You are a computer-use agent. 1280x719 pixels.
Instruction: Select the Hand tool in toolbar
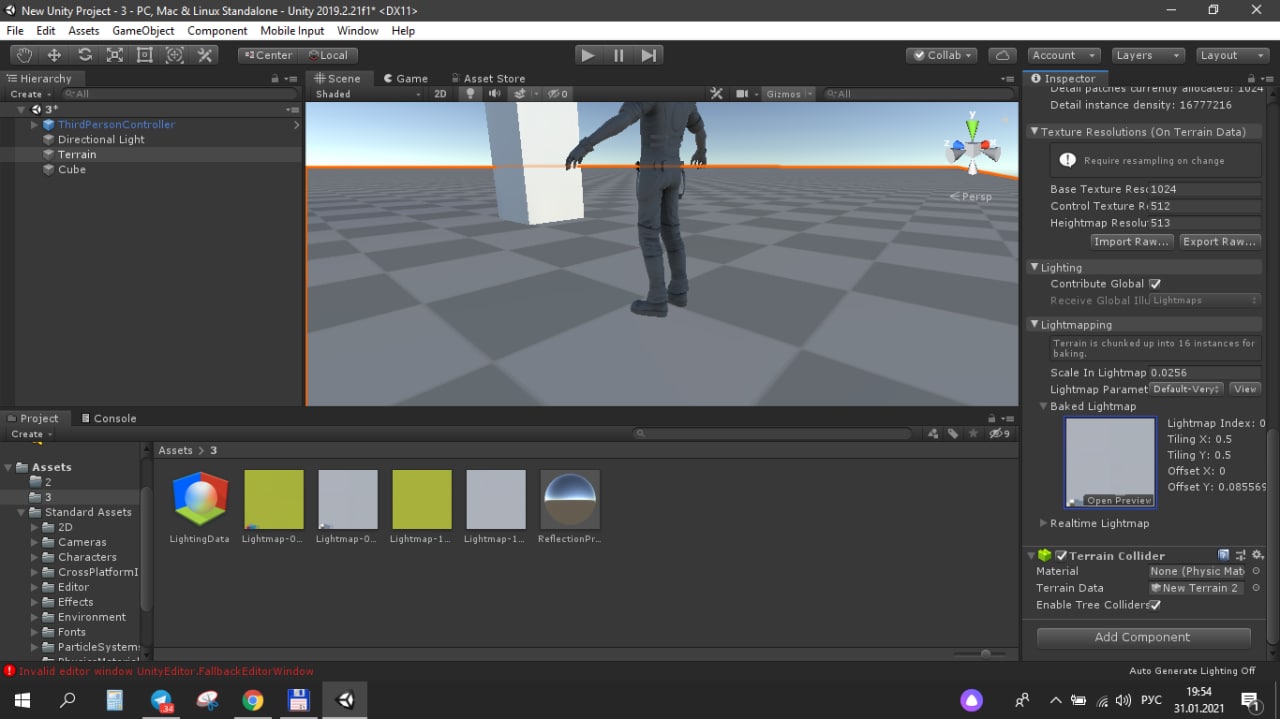point(24,55)
